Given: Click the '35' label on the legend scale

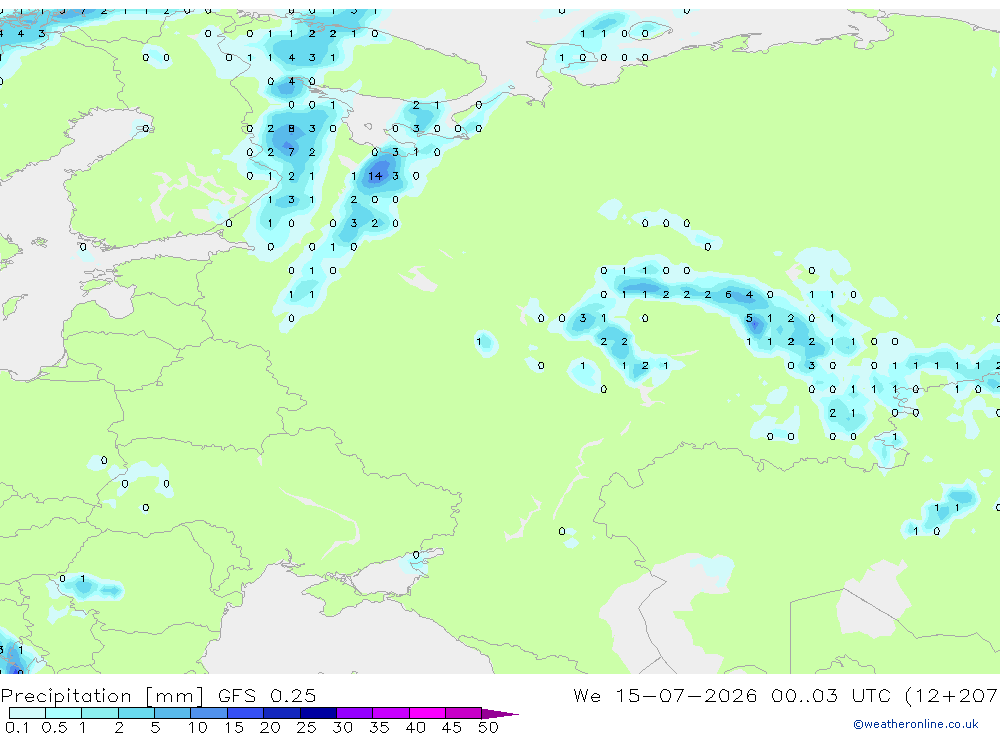Looking at the screenshot, I should (379, 727).
